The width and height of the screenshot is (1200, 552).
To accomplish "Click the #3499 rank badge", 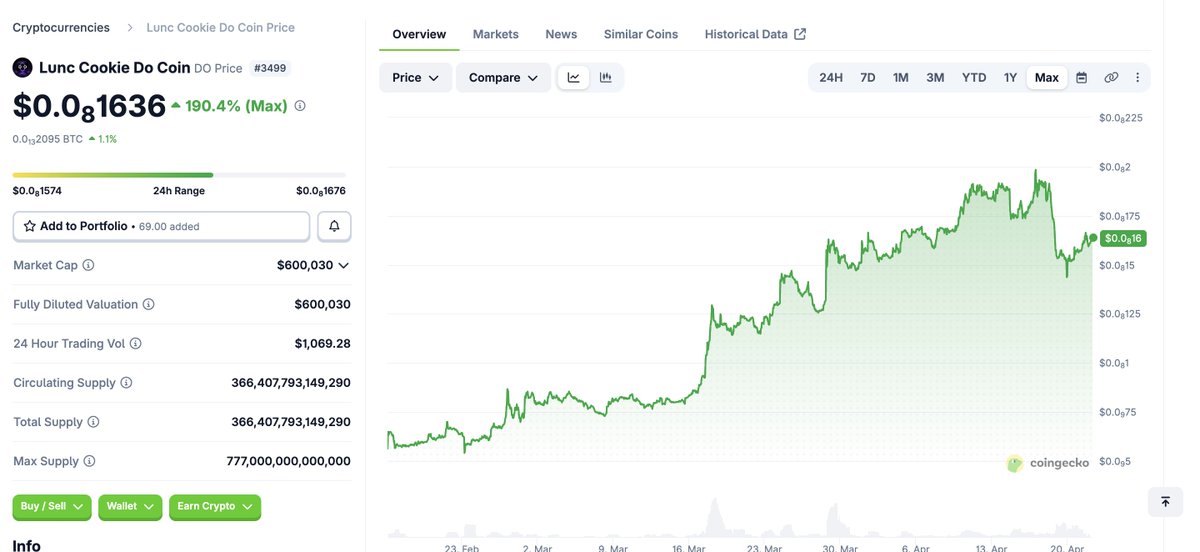I will (x=269, y=68).
